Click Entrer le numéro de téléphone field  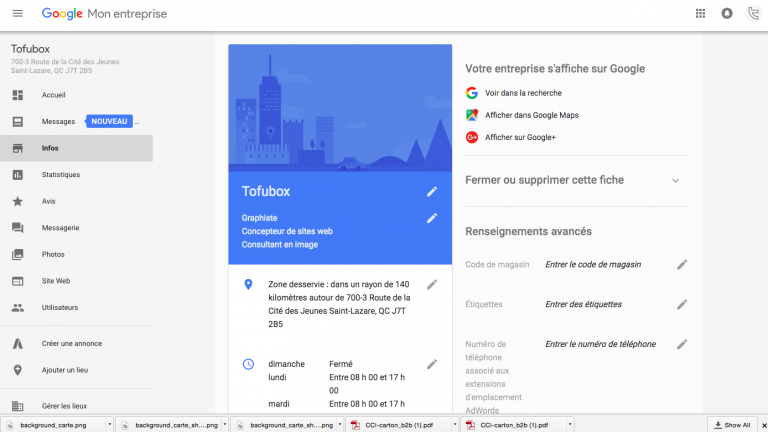600,344
